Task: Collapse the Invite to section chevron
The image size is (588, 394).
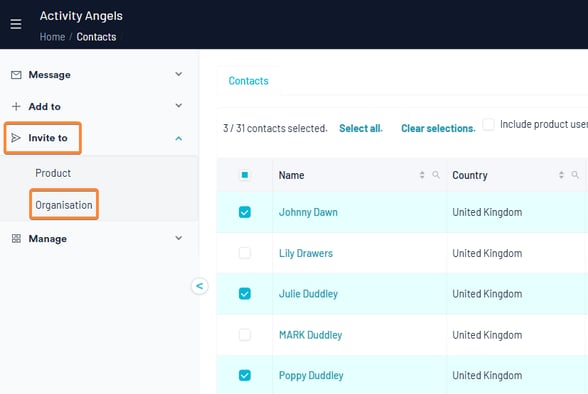Action: click(x=179, y=139)
